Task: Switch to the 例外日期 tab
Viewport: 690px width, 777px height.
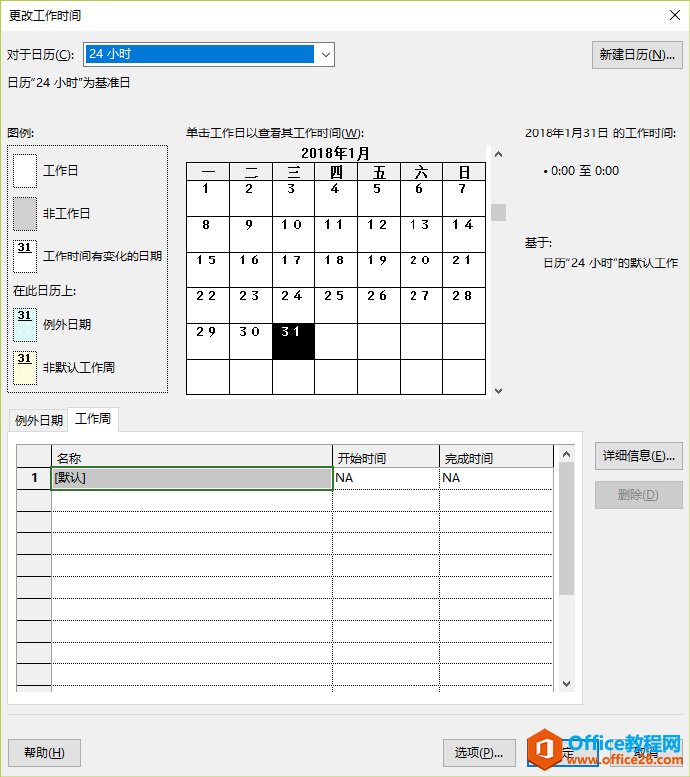Action: pyautogui.click(x=39, y=420)
